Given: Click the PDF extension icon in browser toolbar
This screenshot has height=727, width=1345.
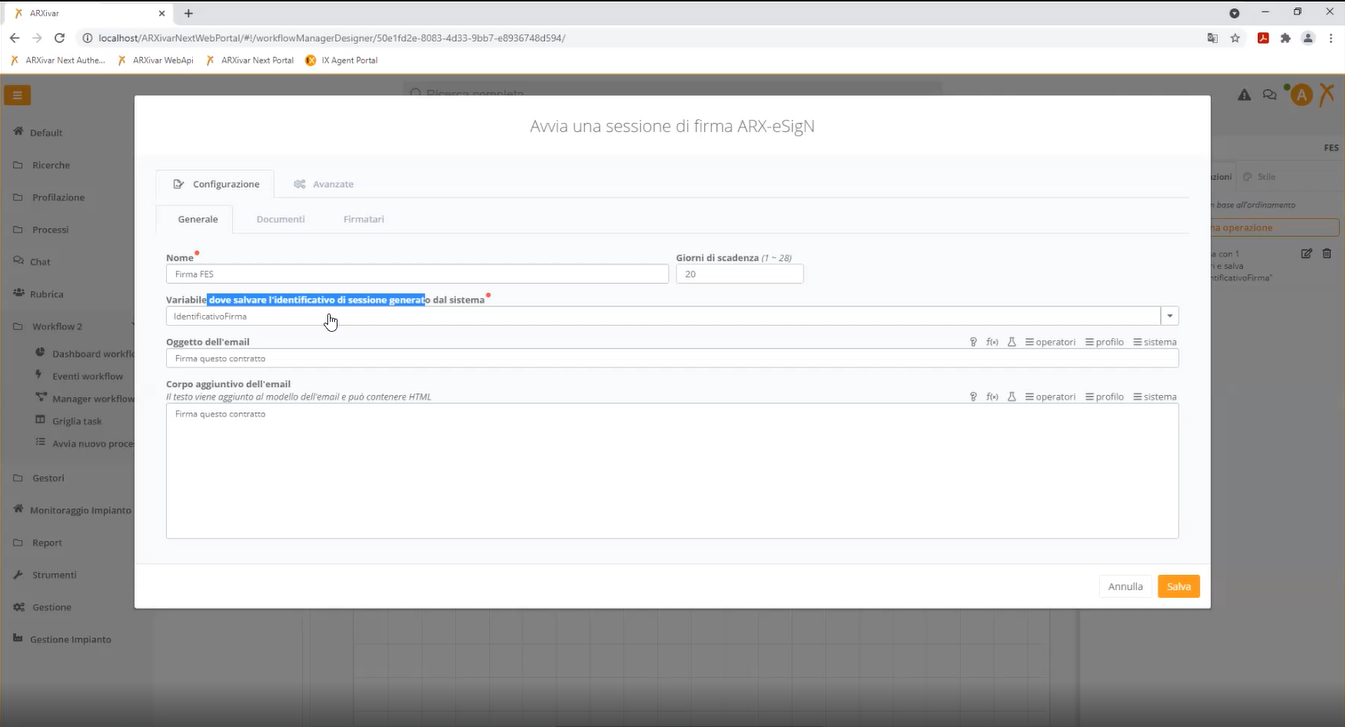Looking at the screenshot, I should 1263,38.
